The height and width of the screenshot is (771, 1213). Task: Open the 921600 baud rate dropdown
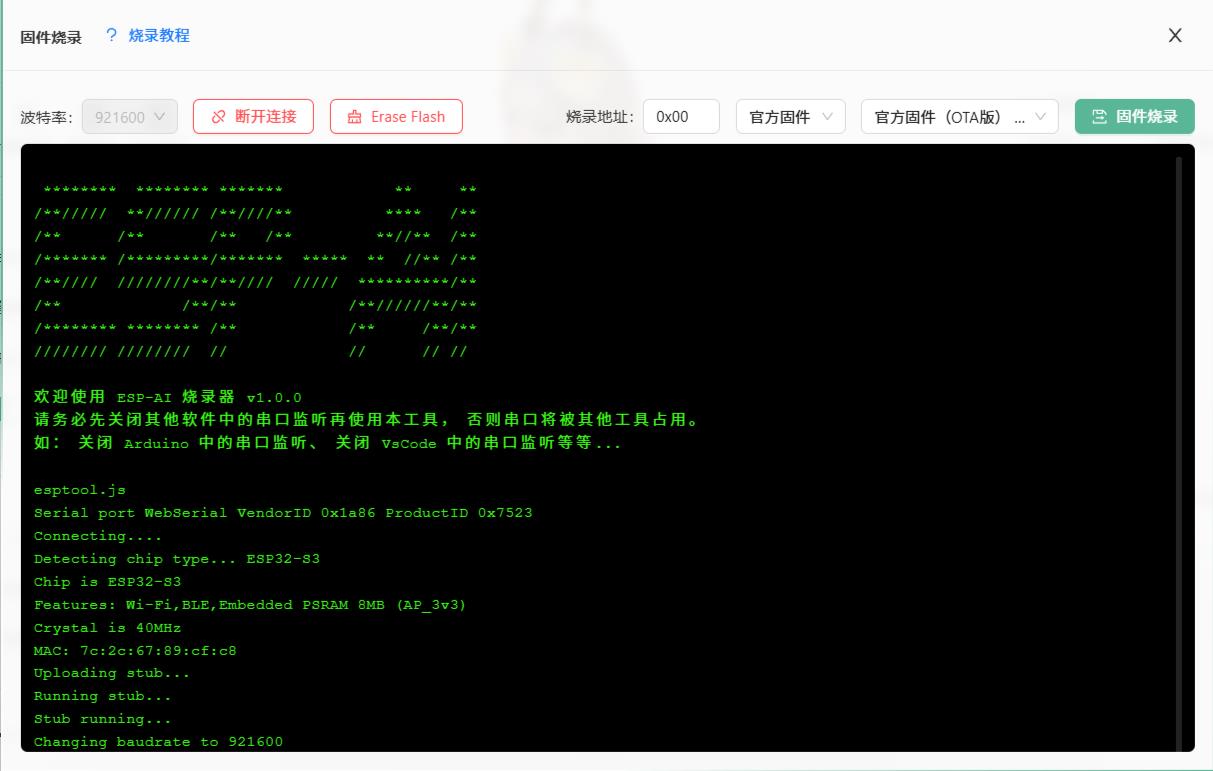tap(130, 117)
